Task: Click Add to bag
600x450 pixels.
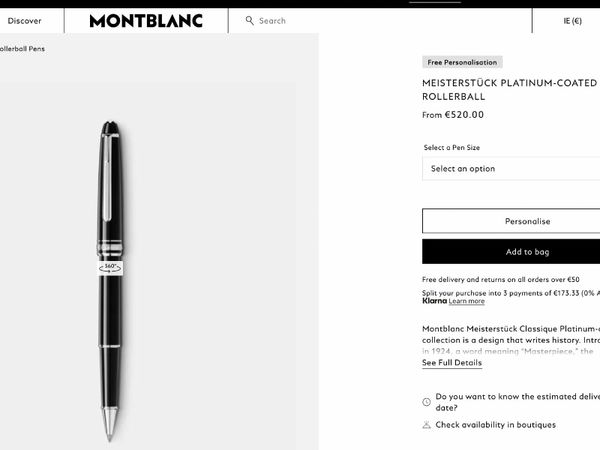Action: click(511, 251)
